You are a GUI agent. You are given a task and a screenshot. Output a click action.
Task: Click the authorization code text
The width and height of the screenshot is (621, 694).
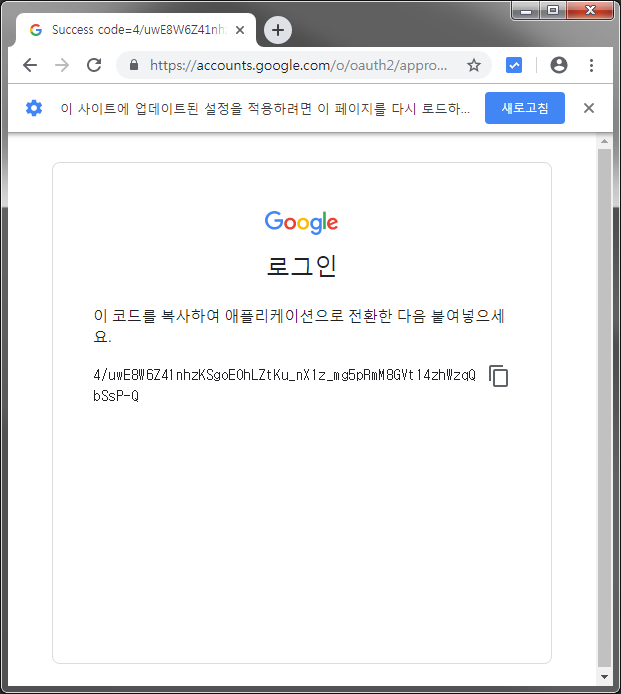pyautogui.click(x=284, y=385)
